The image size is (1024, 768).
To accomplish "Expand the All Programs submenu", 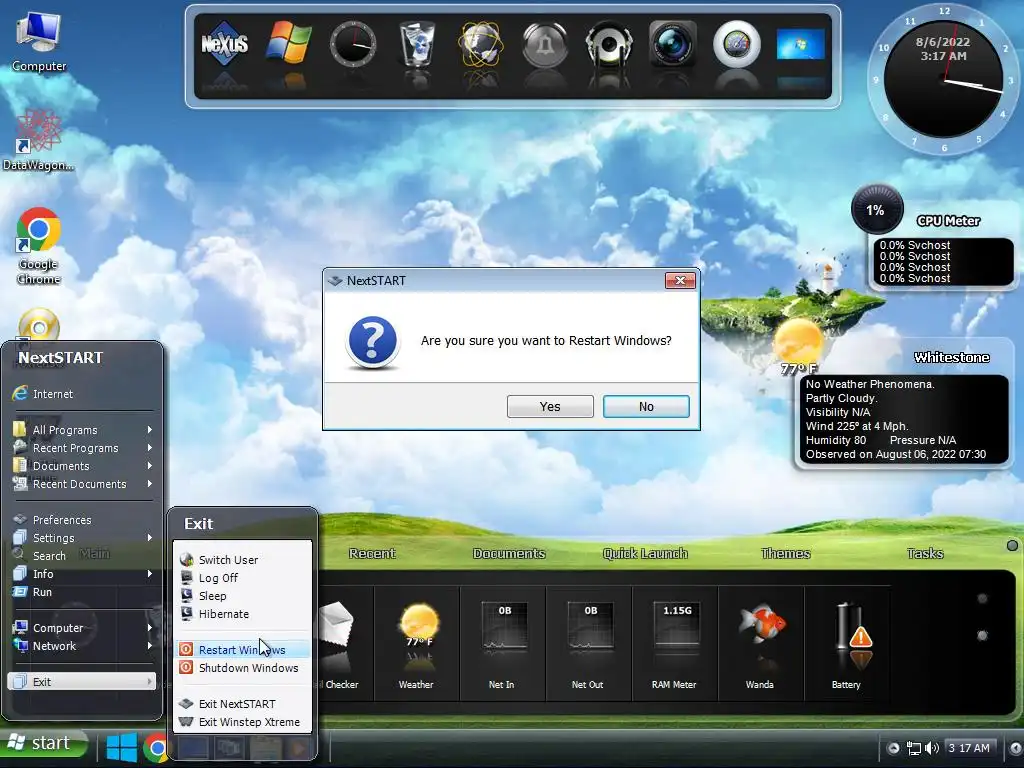I will click(x=82, y=430).
